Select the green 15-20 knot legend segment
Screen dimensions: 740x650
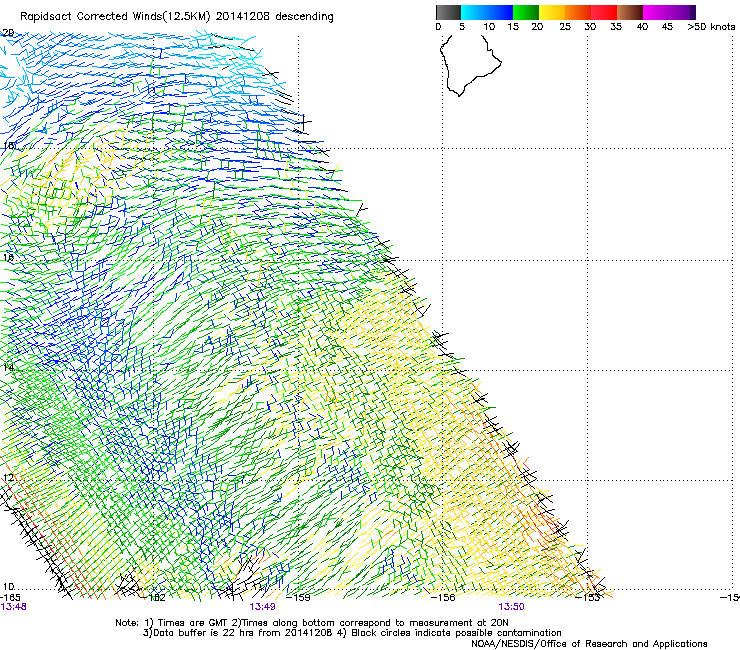[526, 12]
